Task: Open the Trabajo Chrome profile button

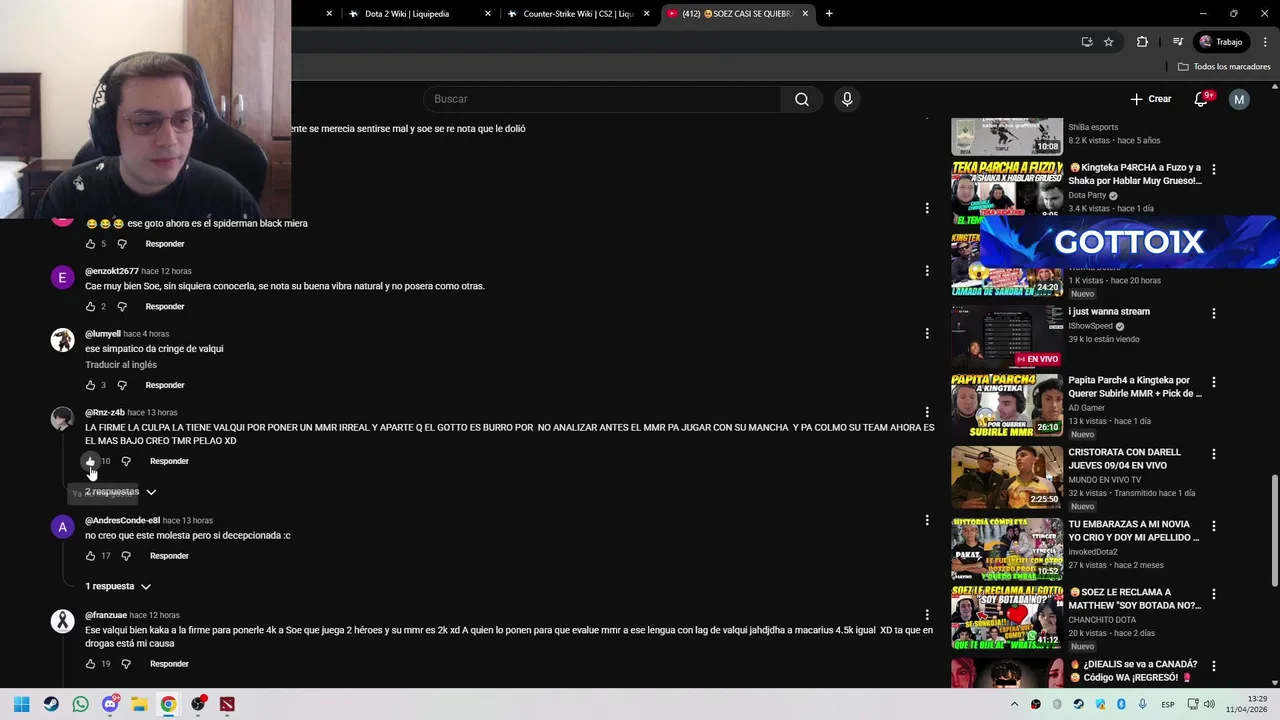Action: tap(1221, 42)
